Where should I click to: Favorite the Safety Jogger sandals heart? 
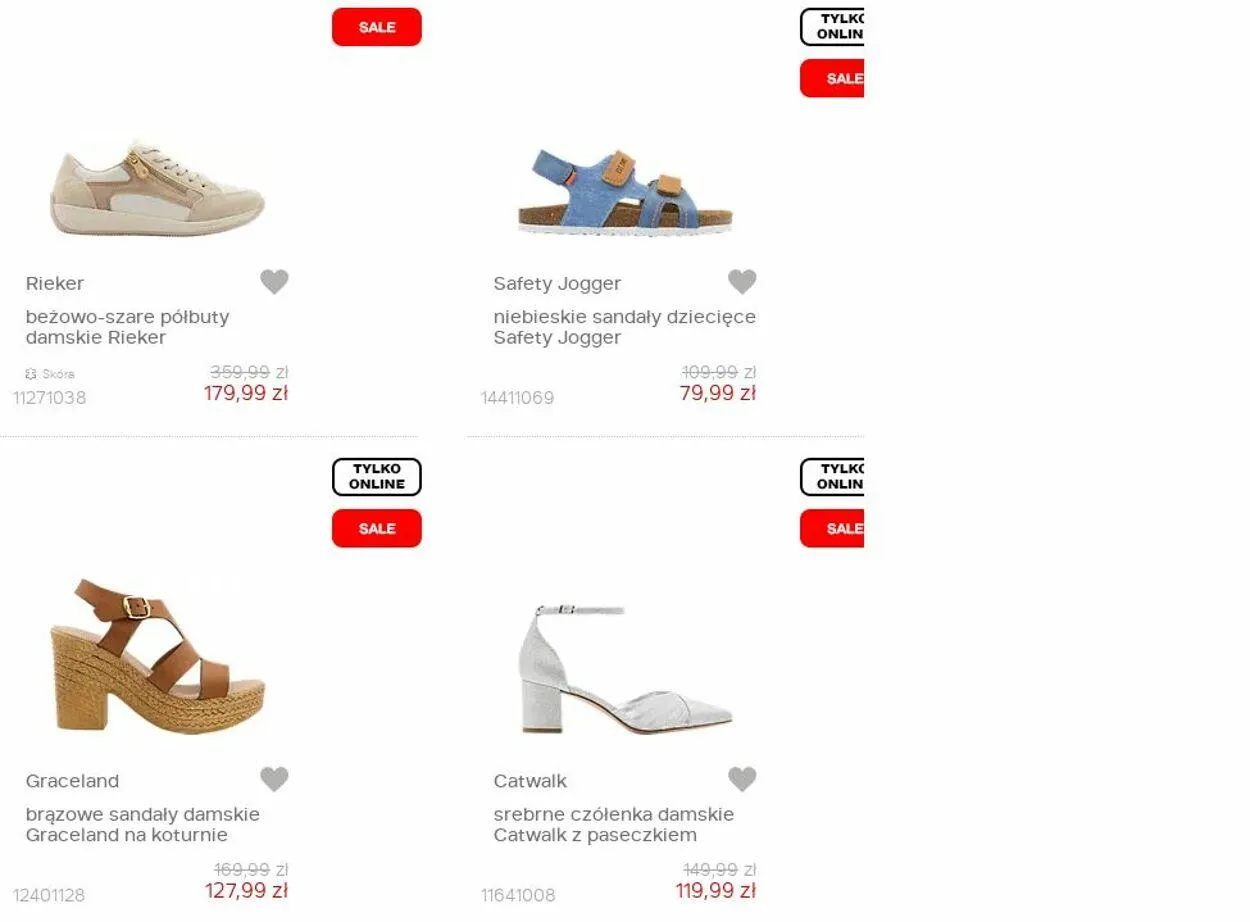coord(742,282)
